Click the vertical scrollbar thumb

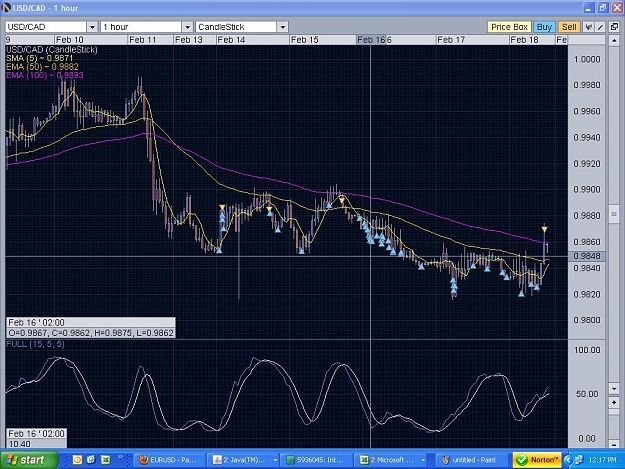(613, 214)
